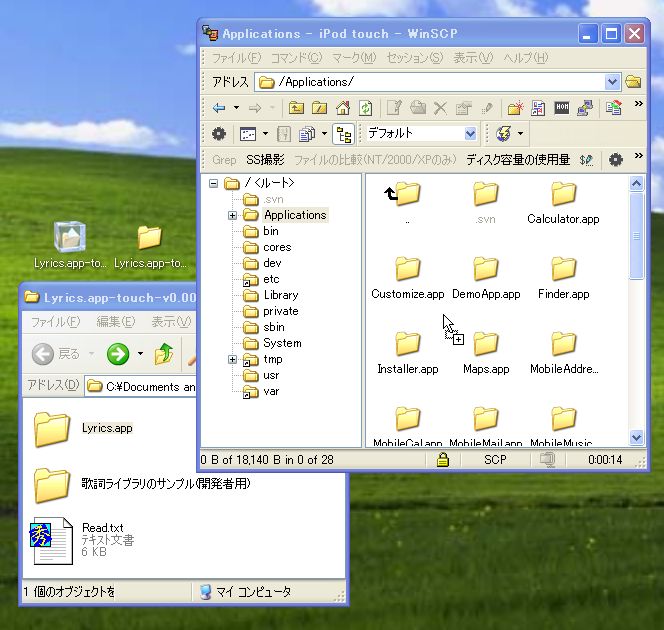Image resolution: width=664 pixels, height=630 pixels.
Task: Select the Calculator.app folder
Action: (563, 203)
